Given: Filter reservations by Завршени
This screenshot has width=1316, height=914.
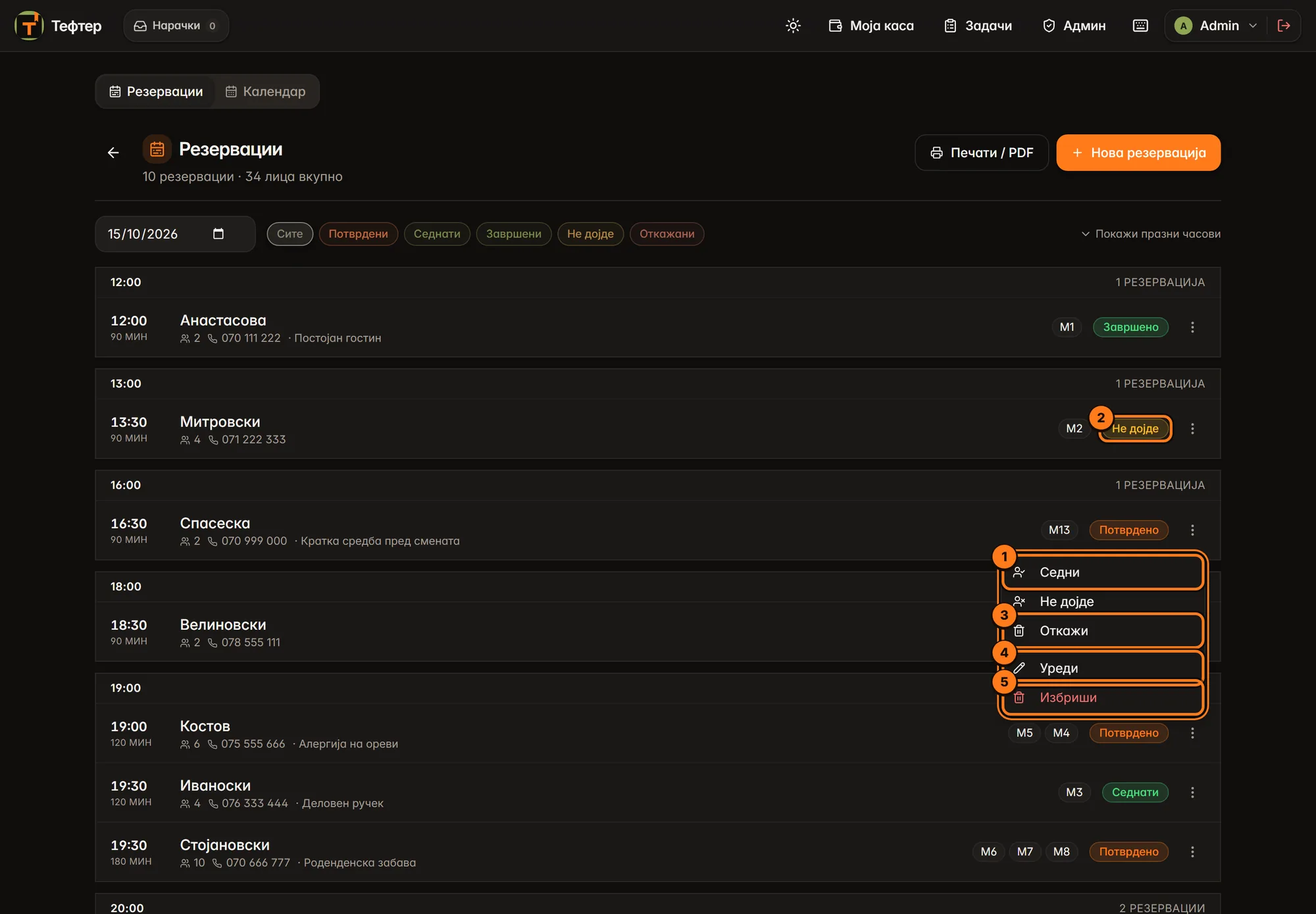Looking at the screenshot, I should (x=513, y=234).
